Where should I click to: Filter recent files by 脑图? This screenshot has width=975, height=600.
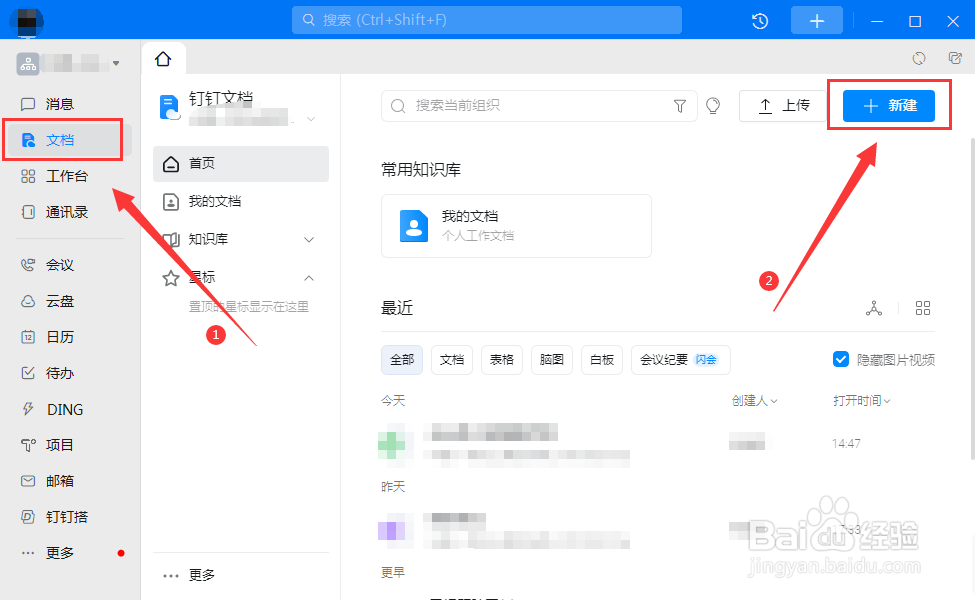552,360
